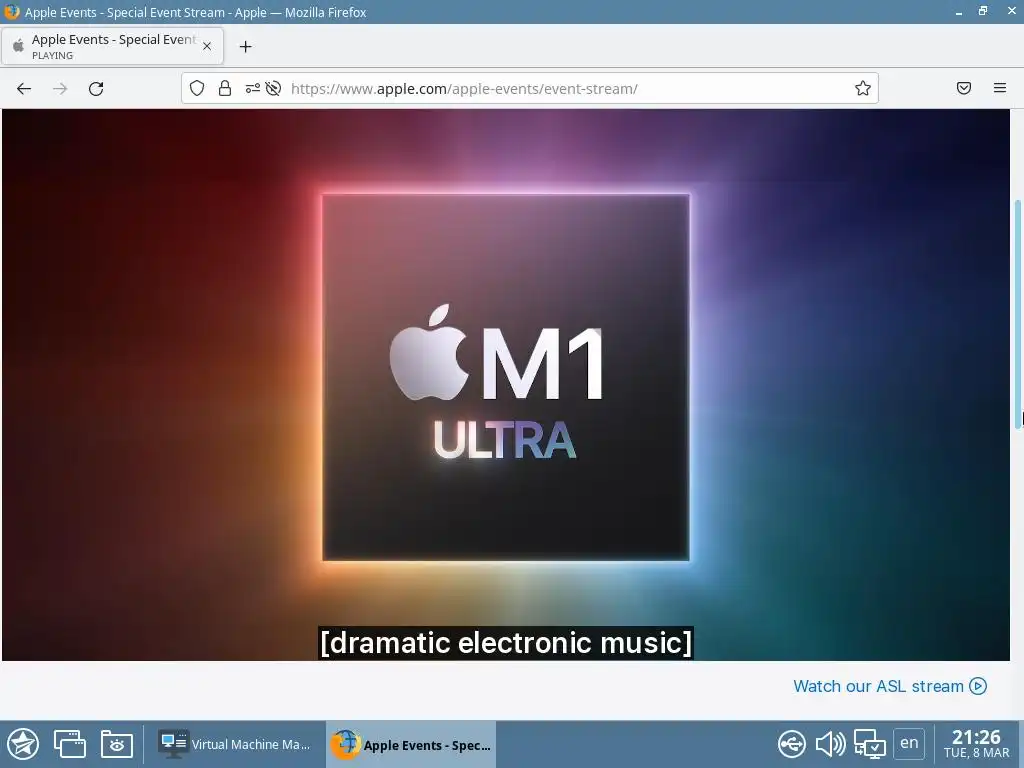Switch to Virtual Machine Manager taskbar item
This screenshot has width=1024, height=768.
click(x=235, y=744)
